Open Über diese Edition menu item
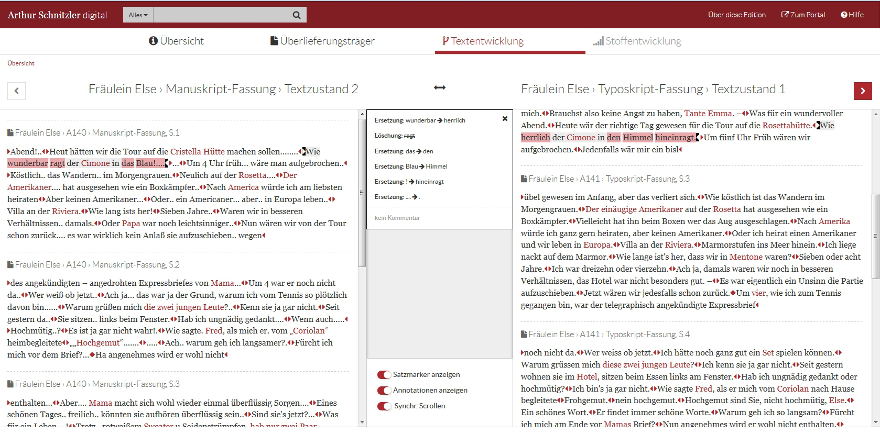This screenshot has height=434, width=880. click(736, 15)
